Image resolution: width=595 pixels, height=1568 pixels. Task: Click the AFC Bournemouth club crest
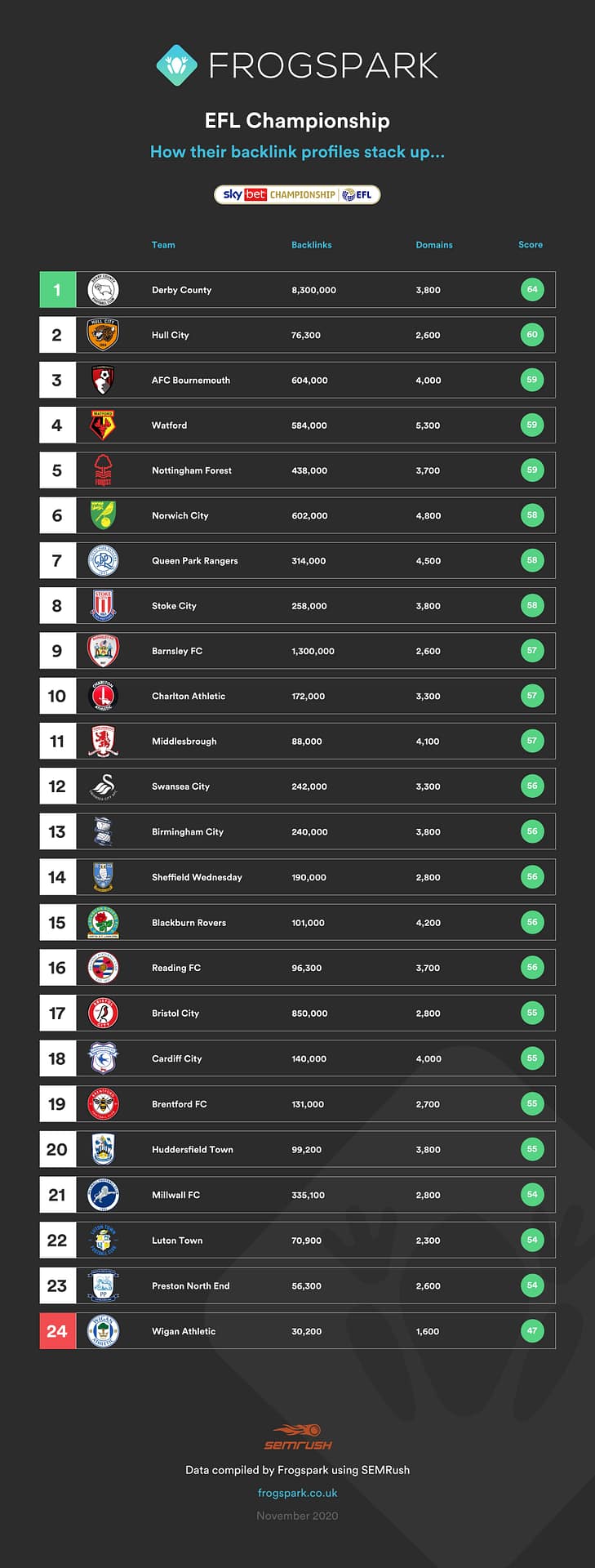103,380
